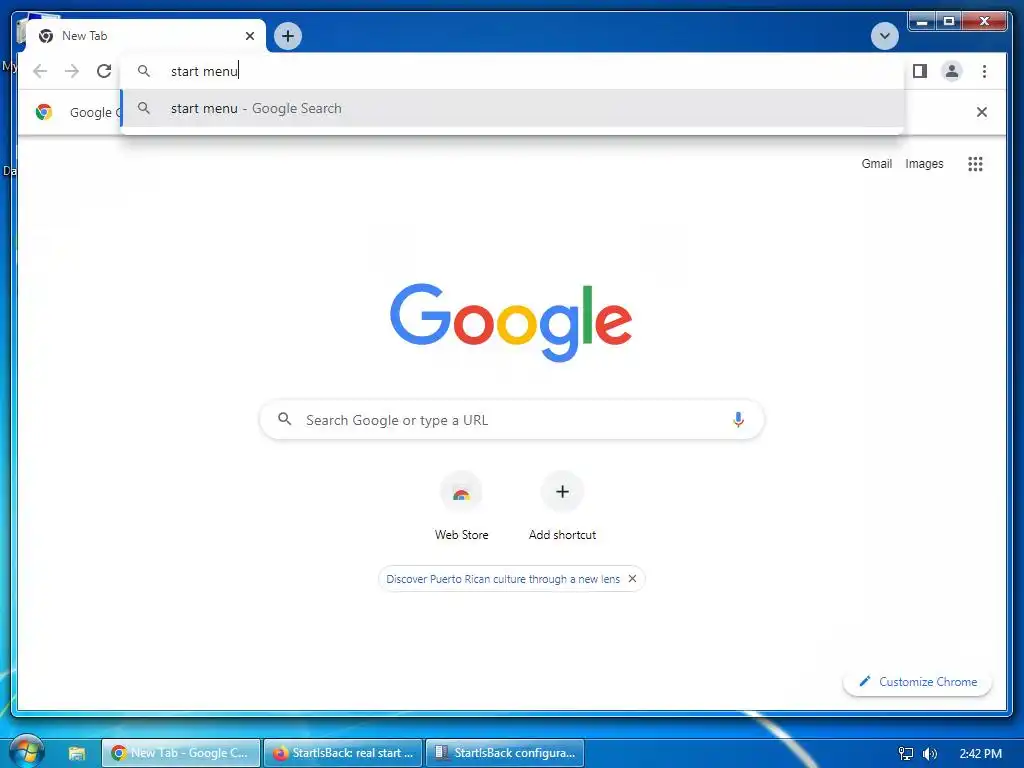
Task: Open the Google apps grid
Action: [975, 164]
